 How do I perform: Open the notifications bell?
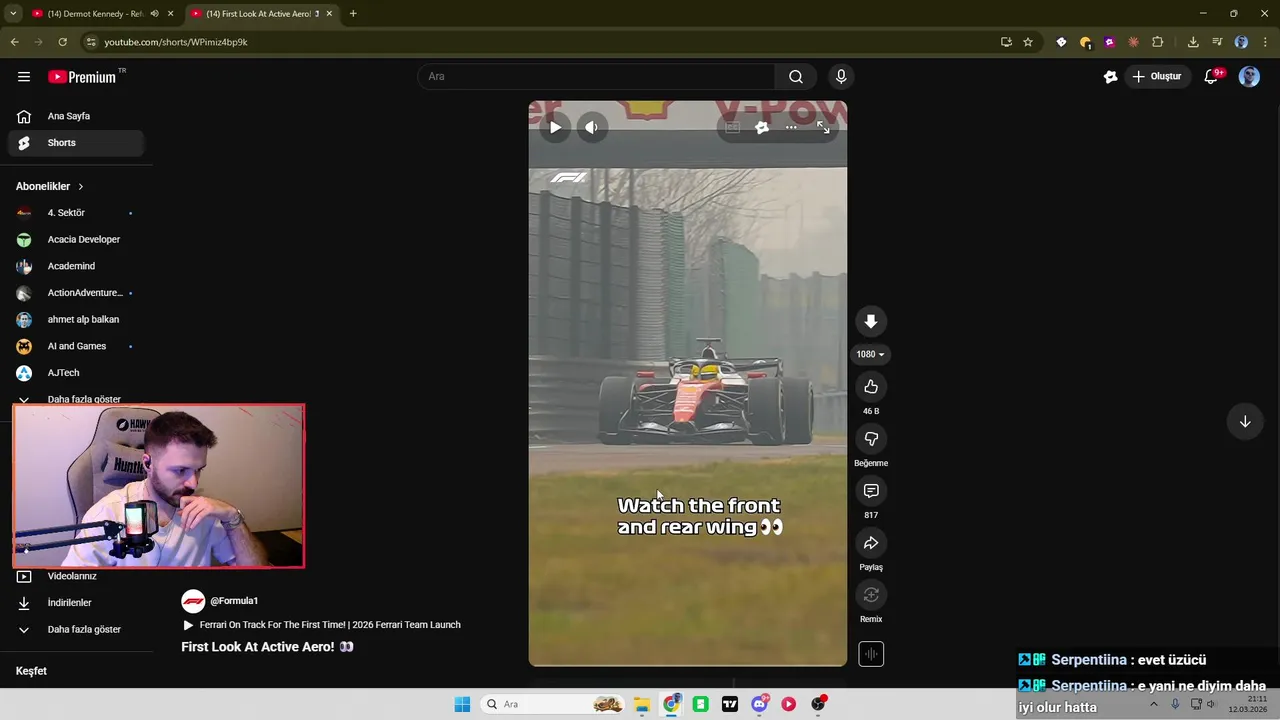tap(1211, 77)
